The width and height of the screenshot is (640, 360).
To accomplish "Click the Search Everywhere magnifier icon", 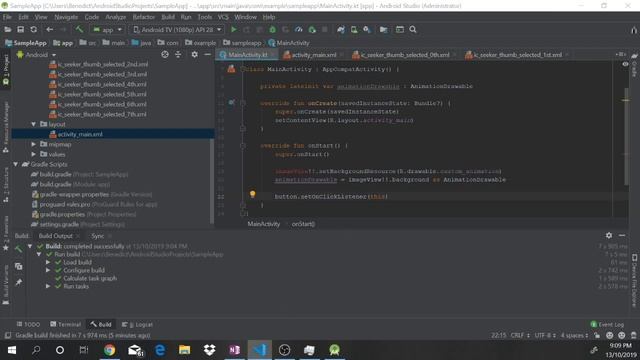I will [x=413, y=29].
